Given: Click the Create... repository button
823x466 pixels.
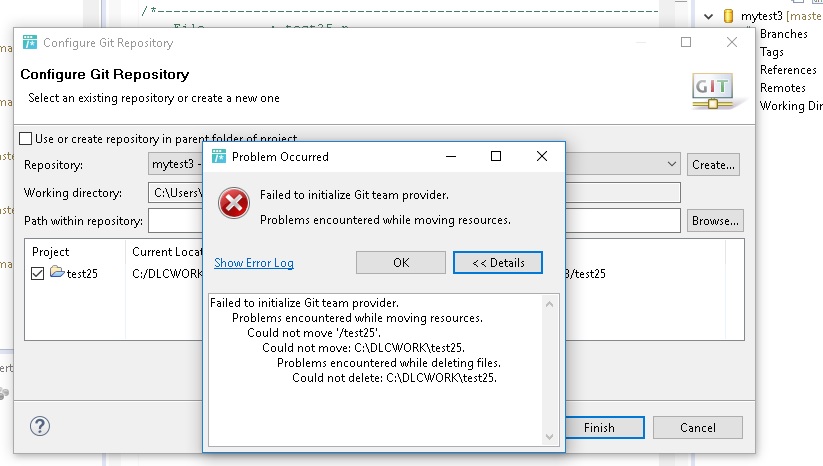Looking at the screenshot, I should click(713, 164).
